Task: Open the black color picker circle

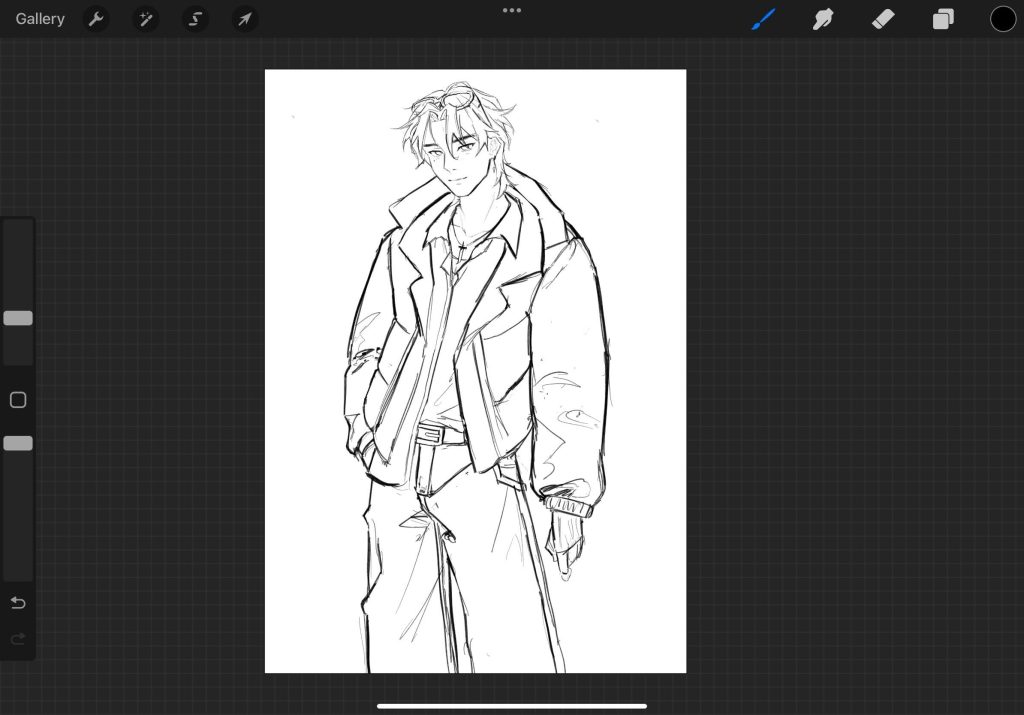Action: (x=1002, y=19)
